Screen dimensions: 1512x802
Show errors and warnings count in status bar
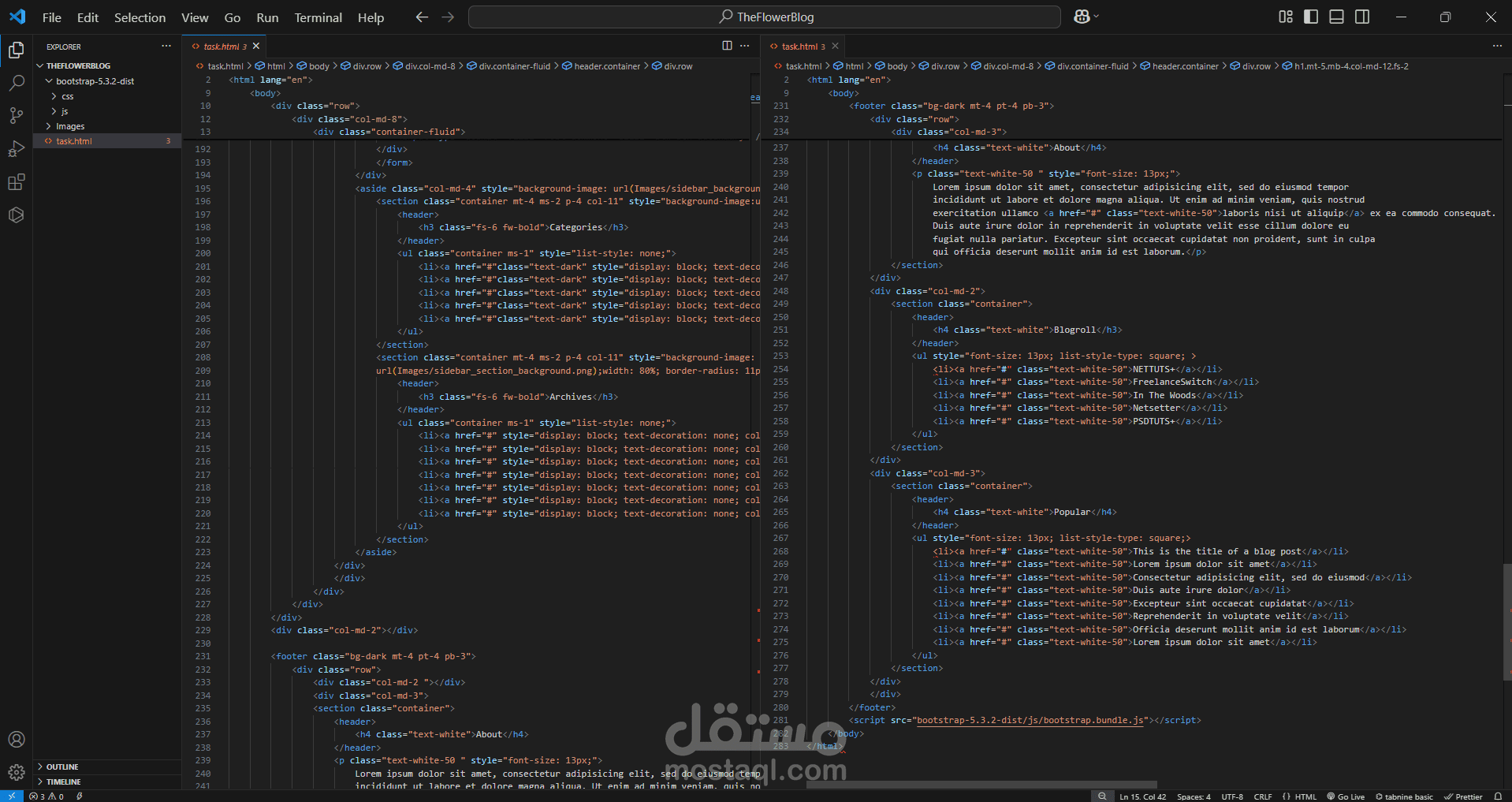coord(46,796)
